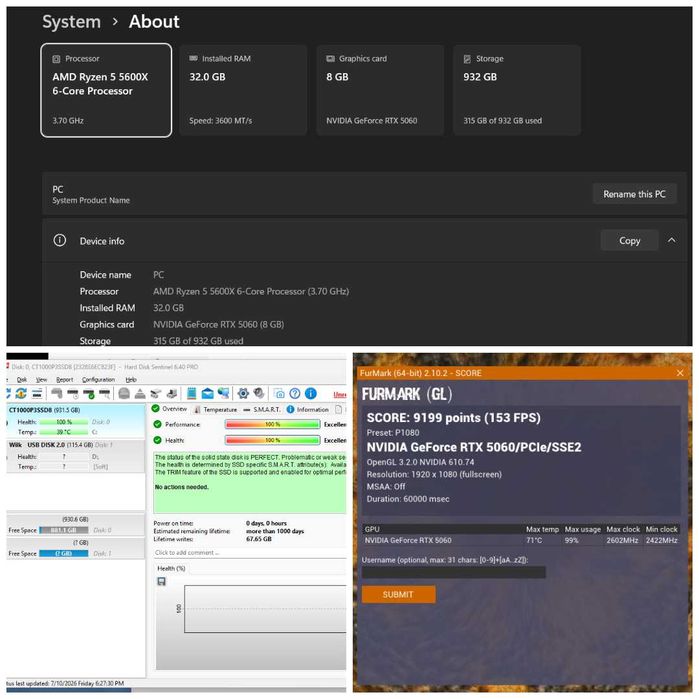This screenshot has height=699, width=699.
Task: Click 'NVIDIA GeForce RTX 5060/PCIe/SSE2' text
Action: coord(474,447)
